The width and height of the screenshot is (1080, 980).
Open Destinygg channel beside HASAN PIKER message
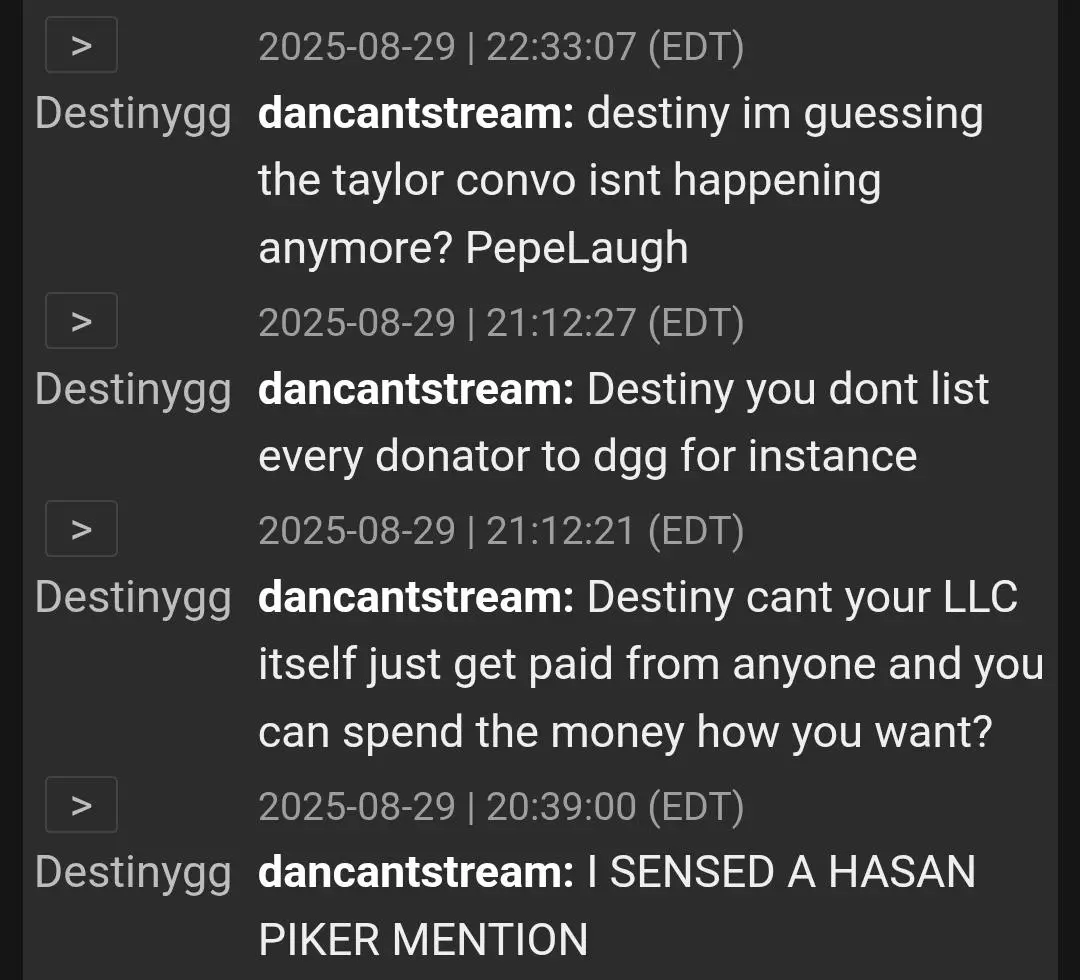coord(133,873)
